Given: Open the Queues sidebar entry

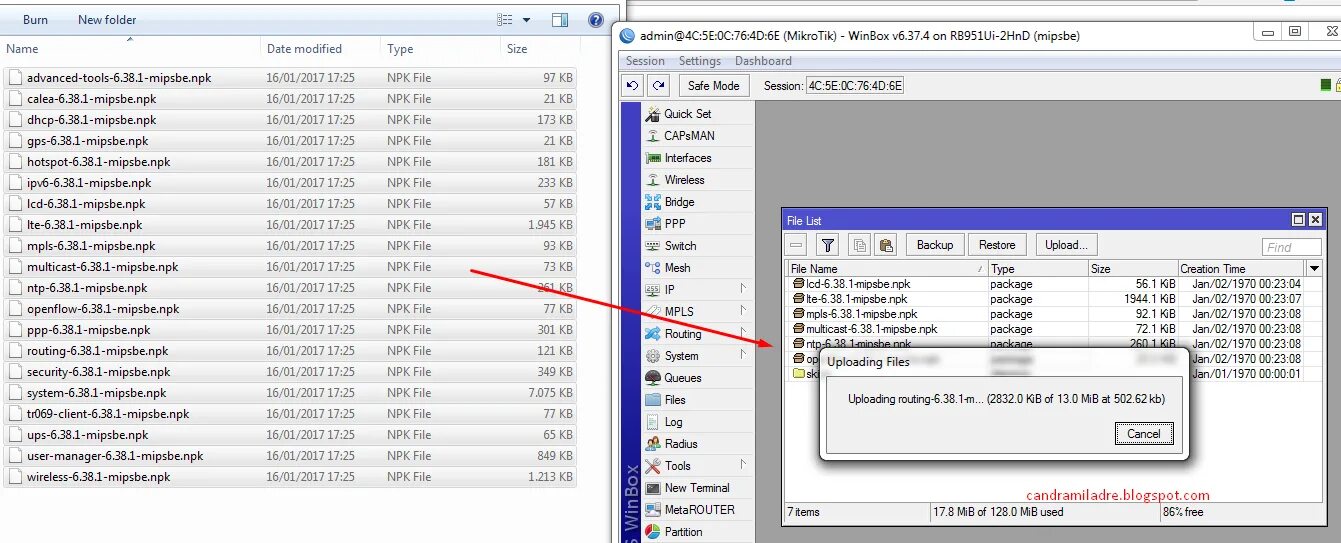Looking at the screenshot, I should 683,378.
